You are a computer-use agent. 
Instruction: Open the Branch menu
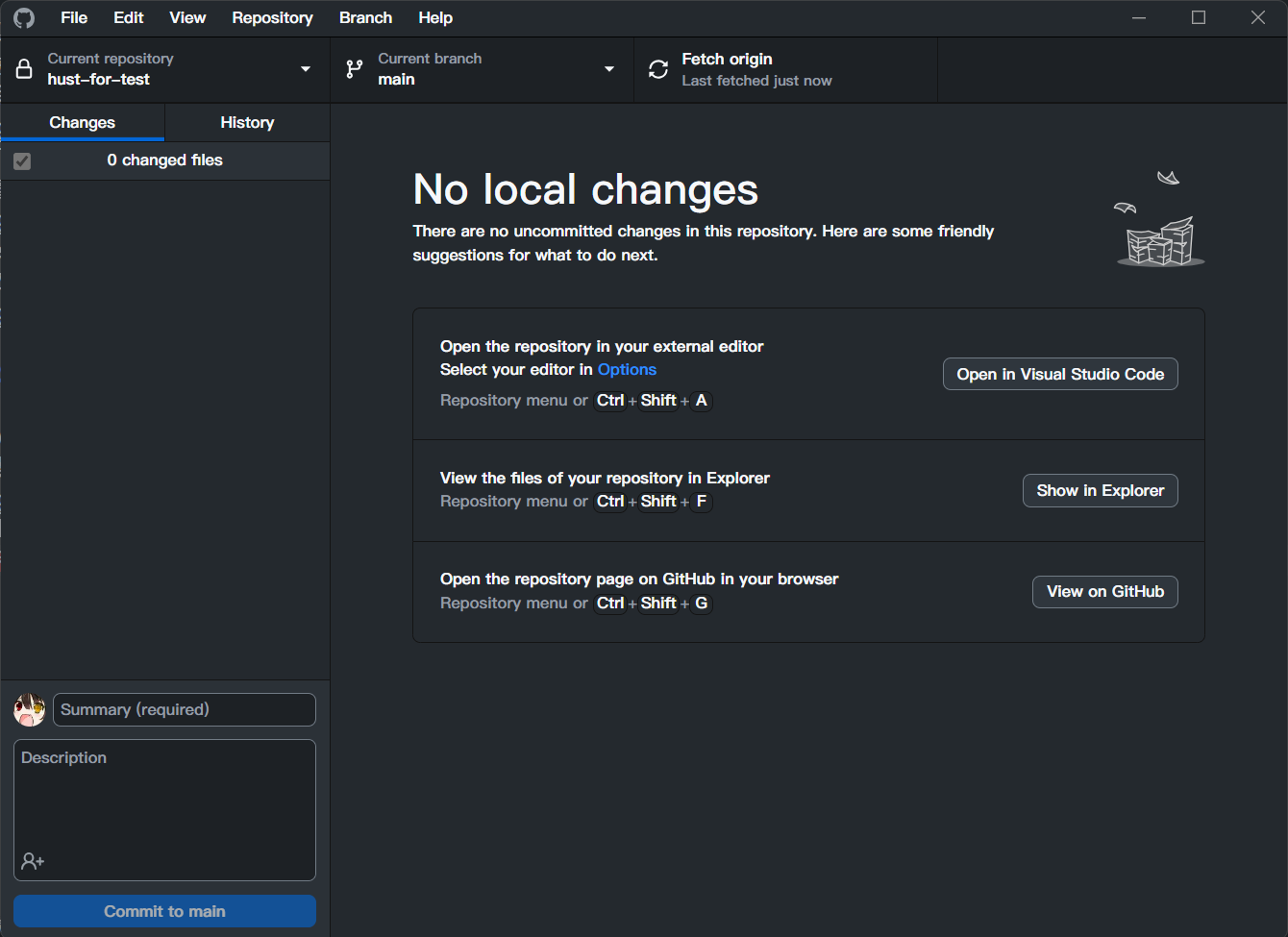(x=365, y=18)
